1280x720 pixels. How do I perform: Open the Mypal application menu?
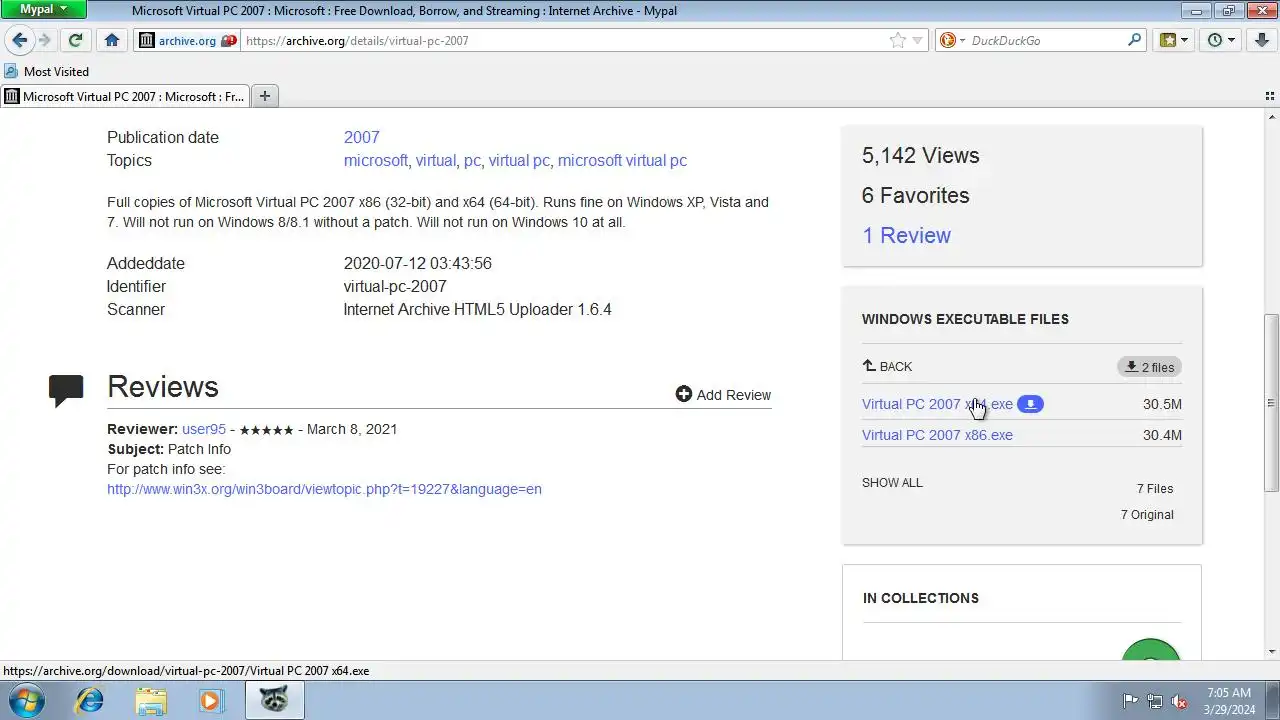(43, 9)
